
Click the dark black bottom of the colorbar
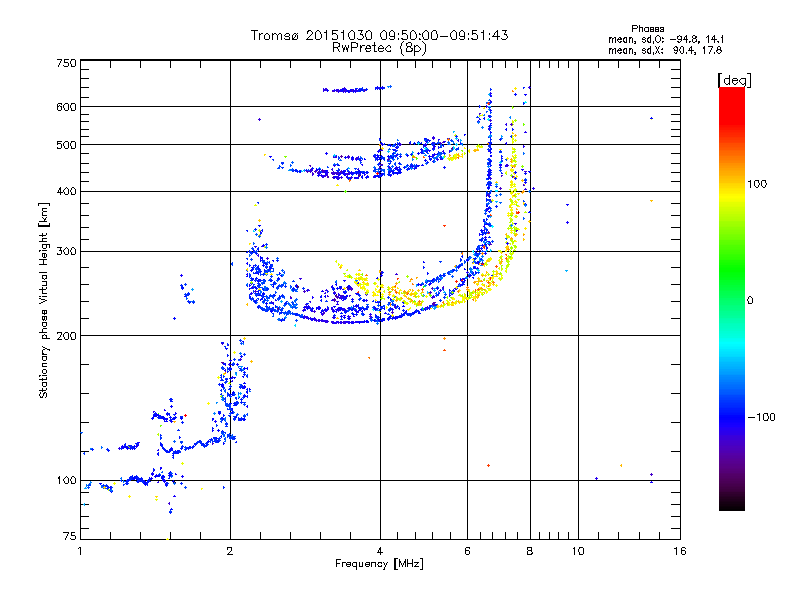(x=732, y=503)
